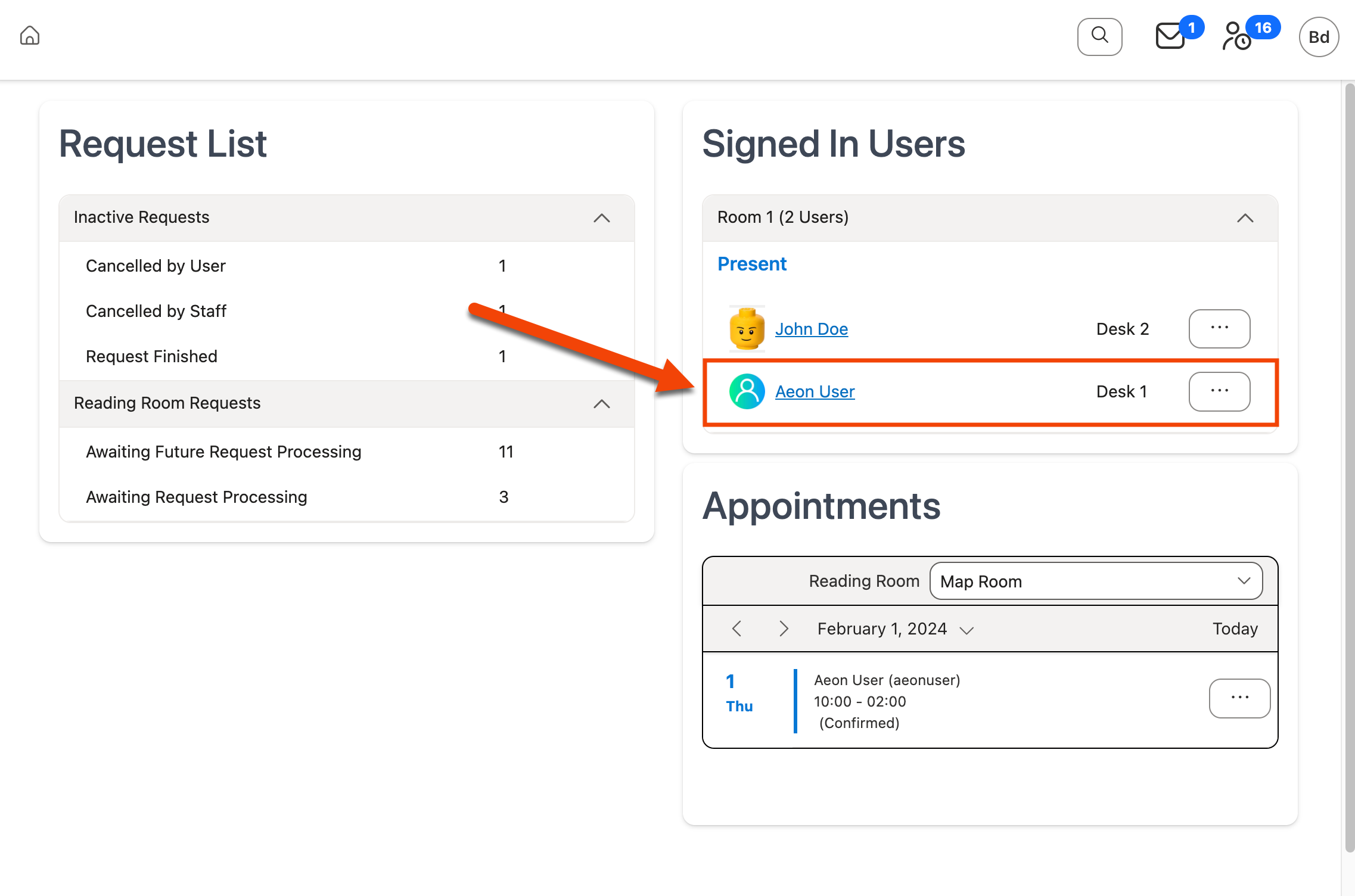Select Awaiting Future Request Processing queue
The image size is (1355, 896).
223,452
